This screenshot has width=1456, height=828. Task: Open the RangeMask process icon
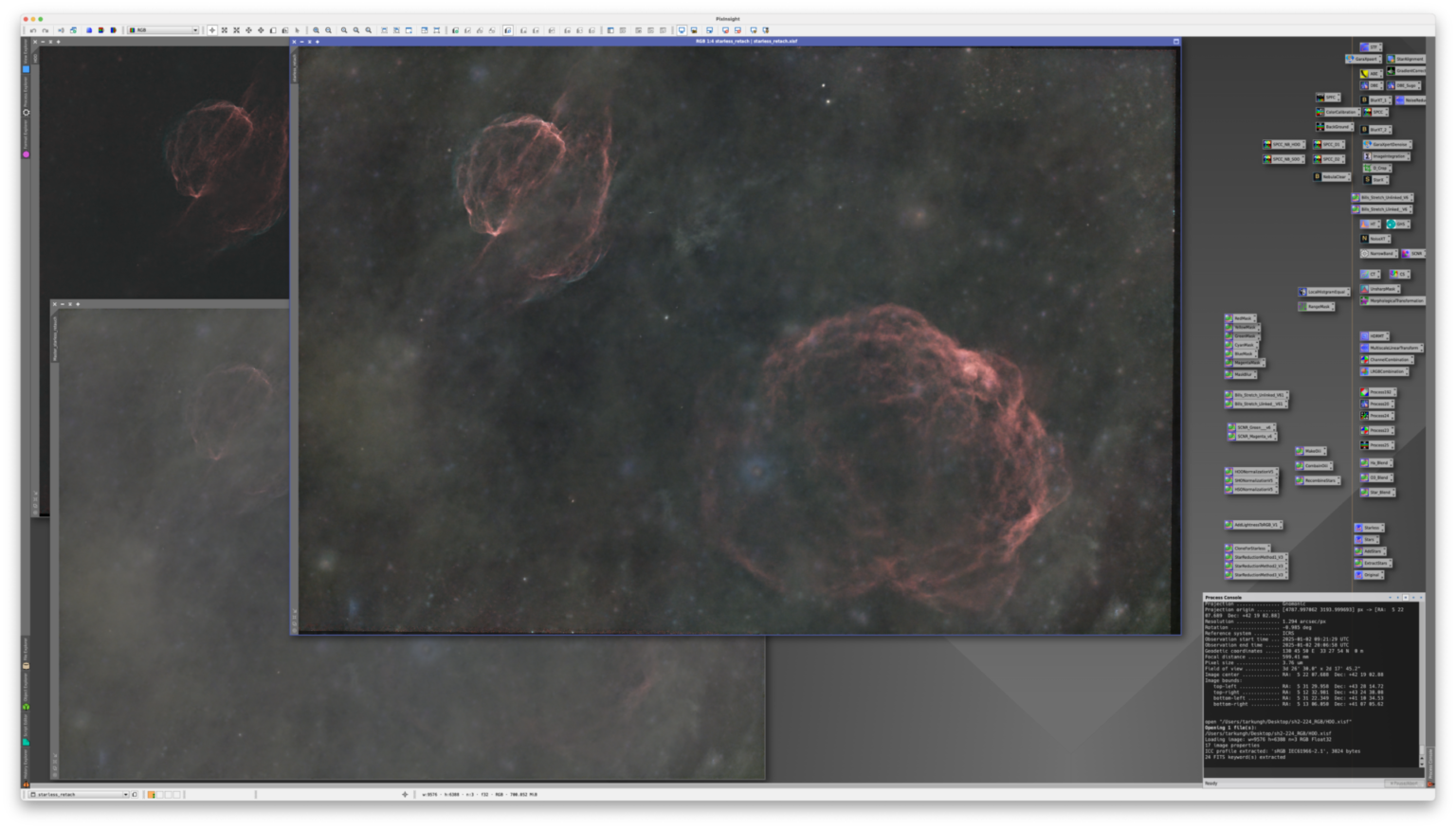1316,306
